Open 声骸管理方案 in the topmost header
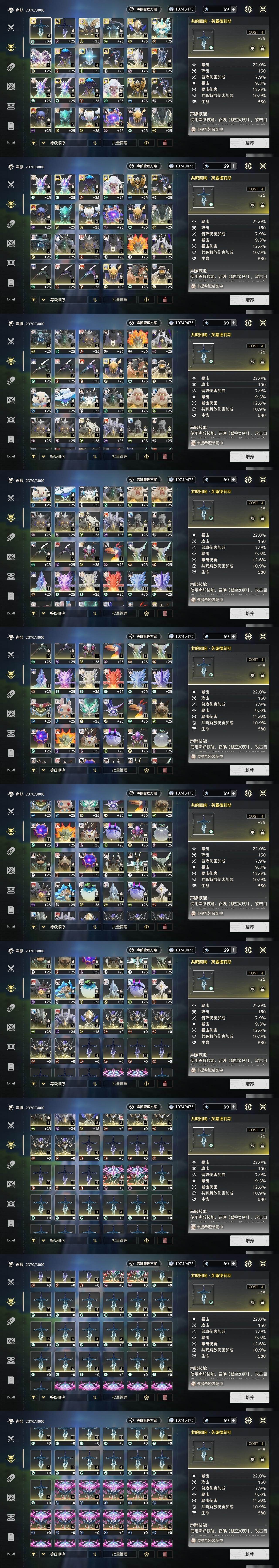This screenshot has width=279, height=1568. (144, 9)
